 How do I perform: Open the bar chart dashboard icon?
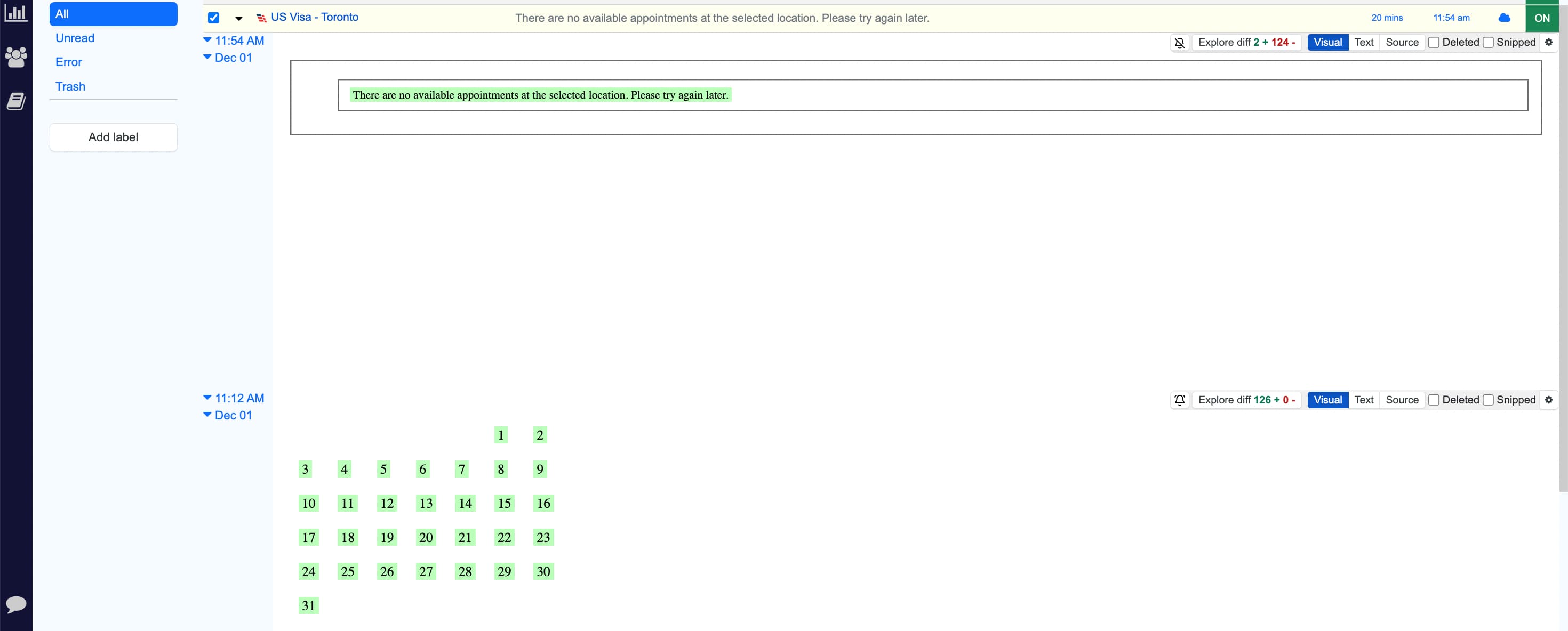16,13
